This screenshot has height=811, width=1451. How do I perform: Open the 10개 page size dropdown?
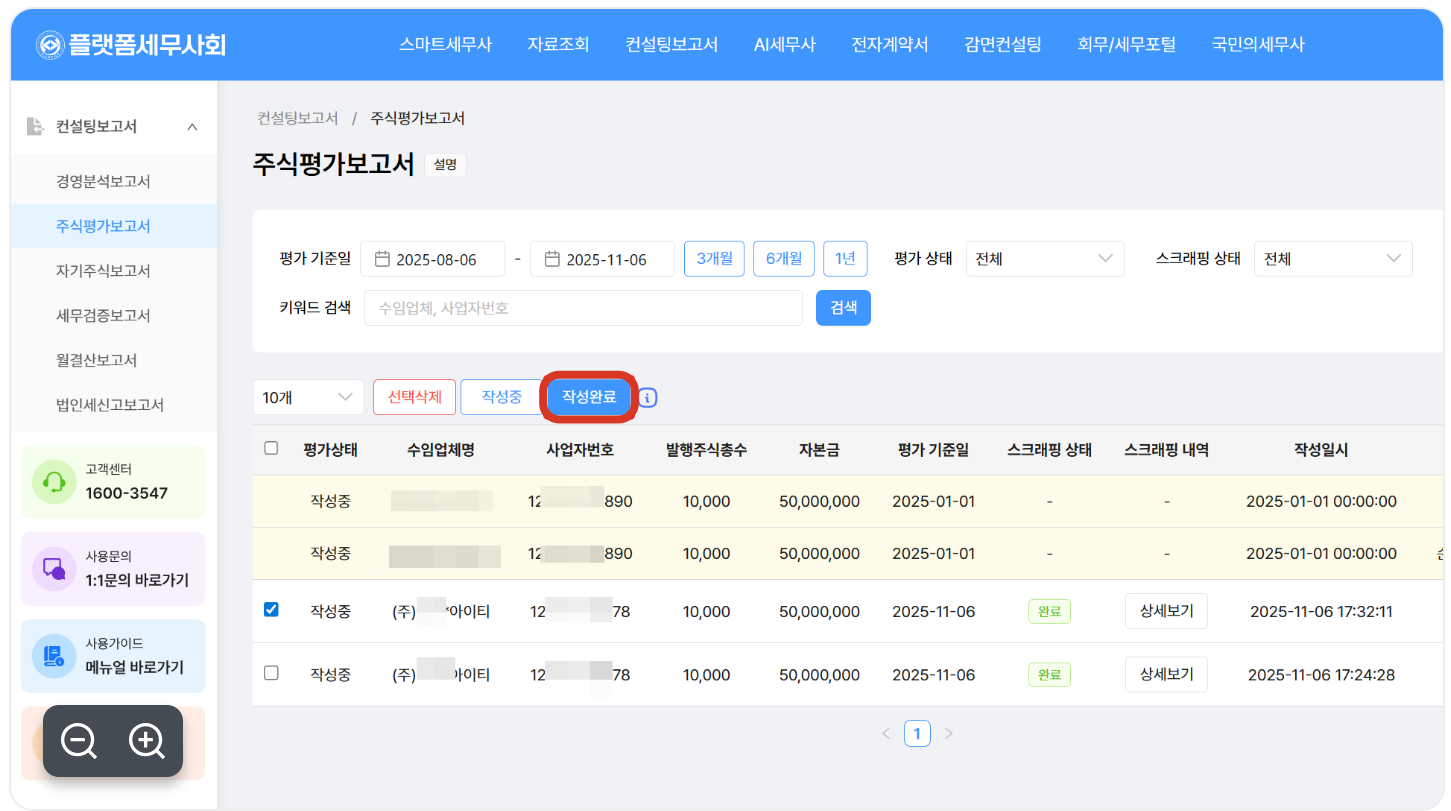point(309,397)
